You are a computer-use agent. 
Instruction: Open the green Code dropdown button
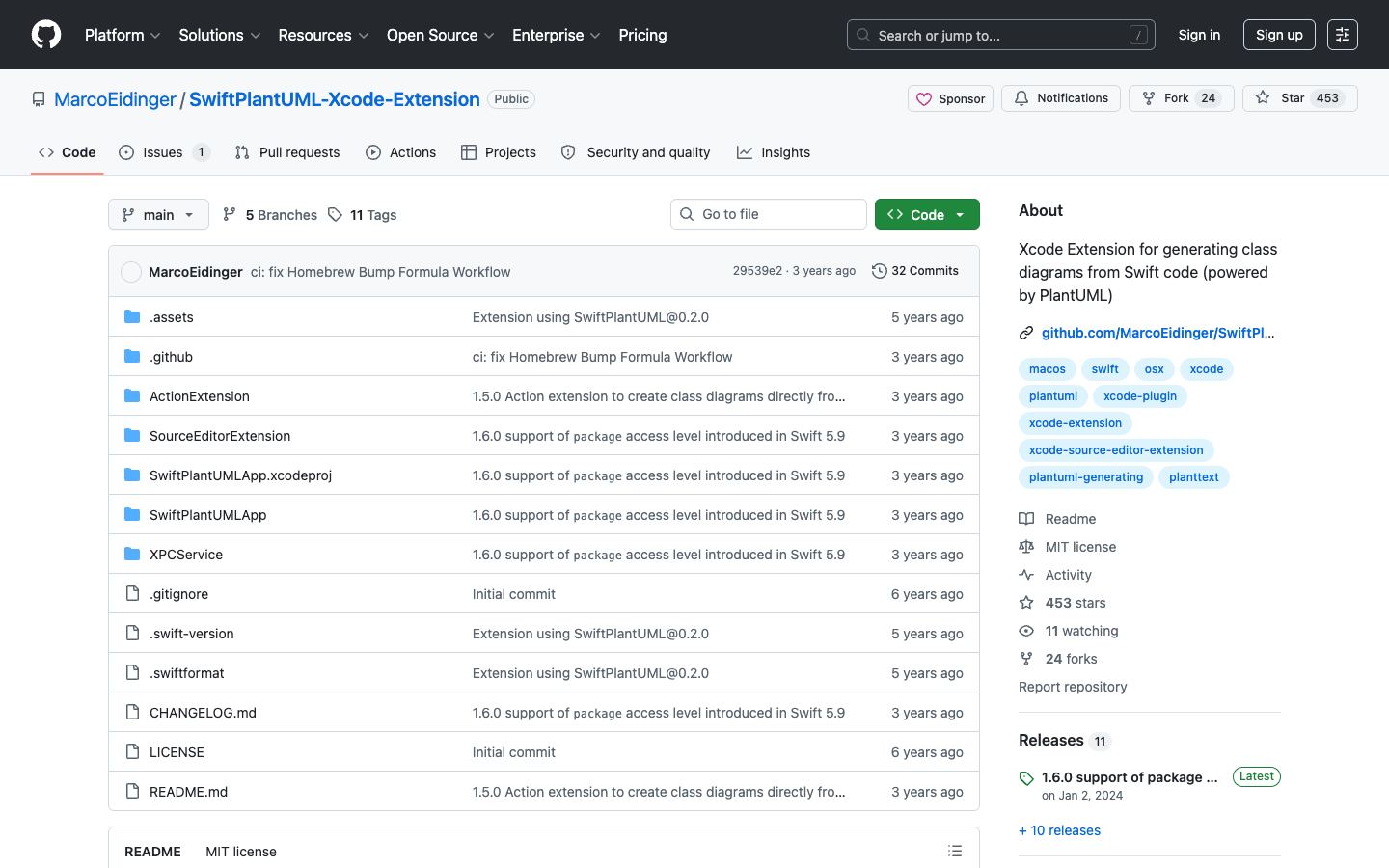[927, 214]
